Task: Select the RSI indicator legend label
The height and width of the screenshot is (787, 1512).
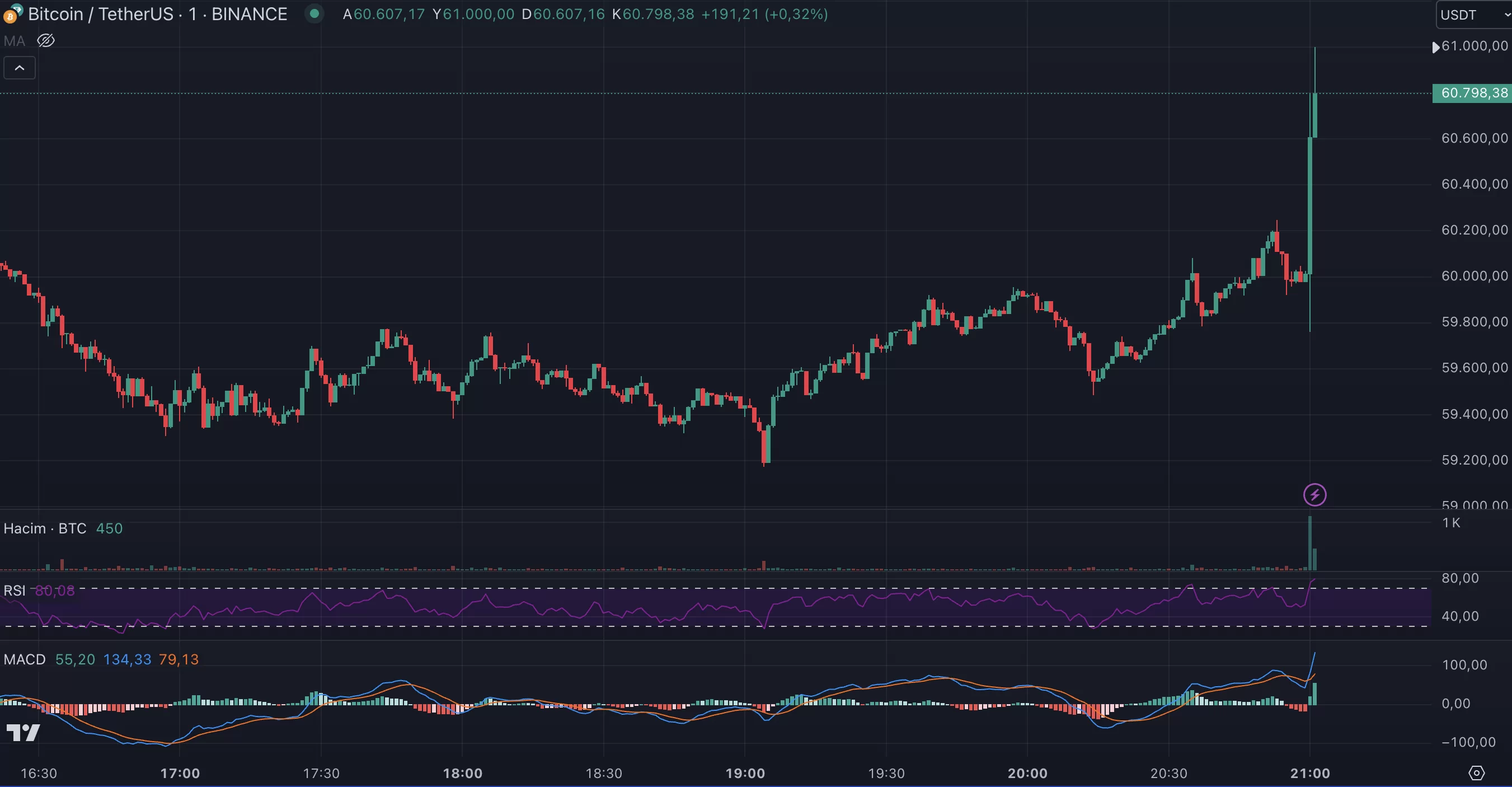Action: [x=14, y=590]
